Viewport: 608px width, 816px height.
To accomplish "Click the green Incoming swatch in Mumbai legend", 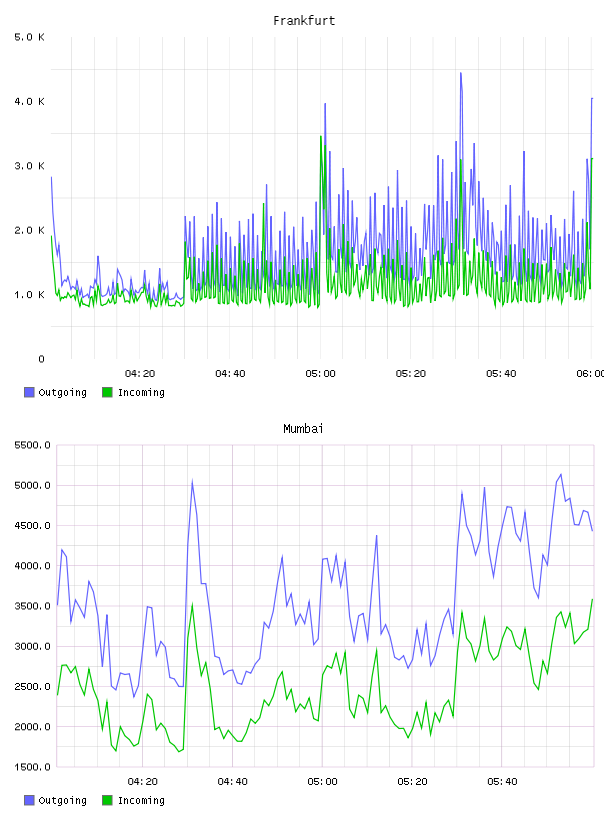I will point(107,800).
